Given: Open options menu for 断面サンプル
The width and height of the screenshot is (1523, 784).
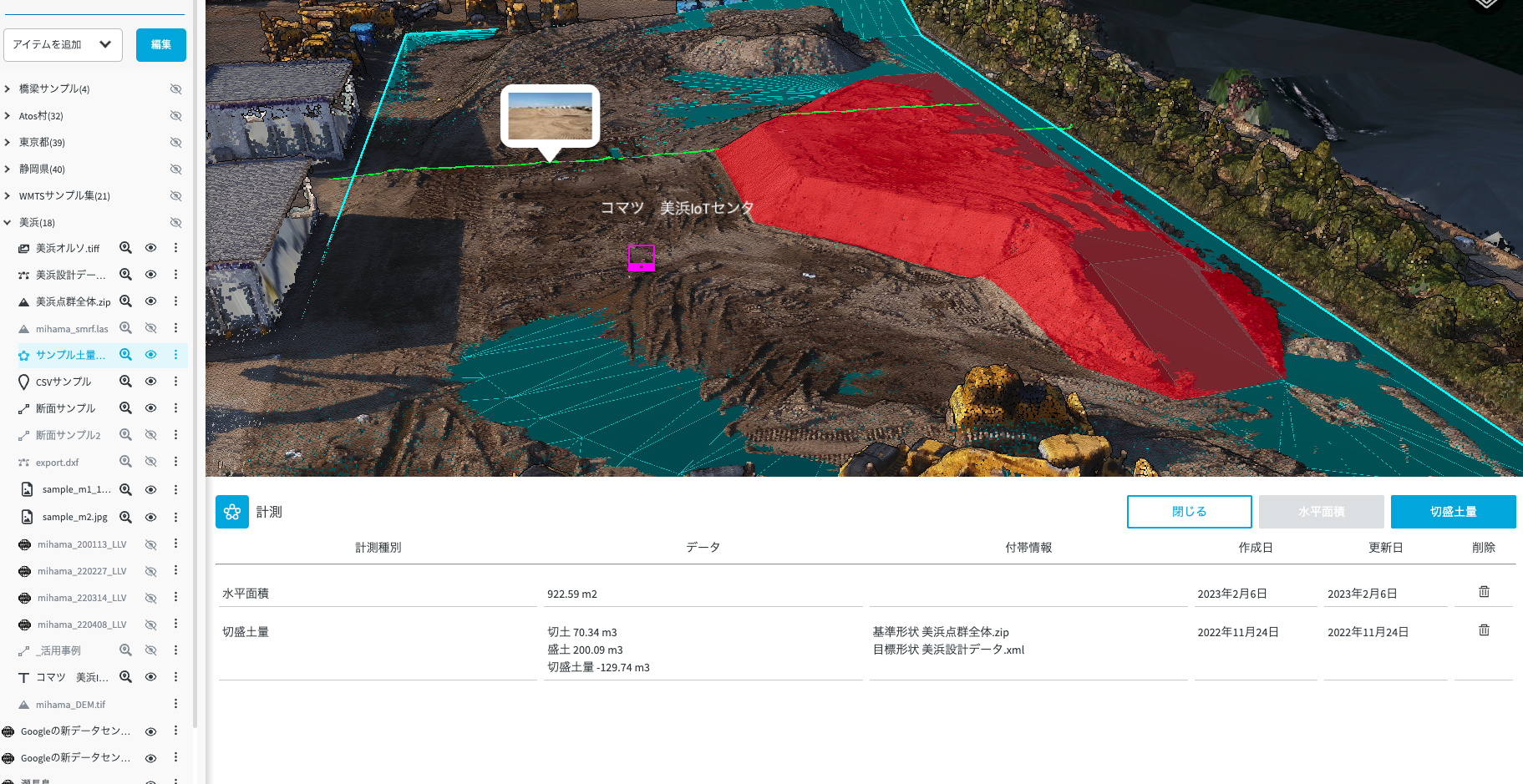Looking at the screenshot, I should pos(175,408).
